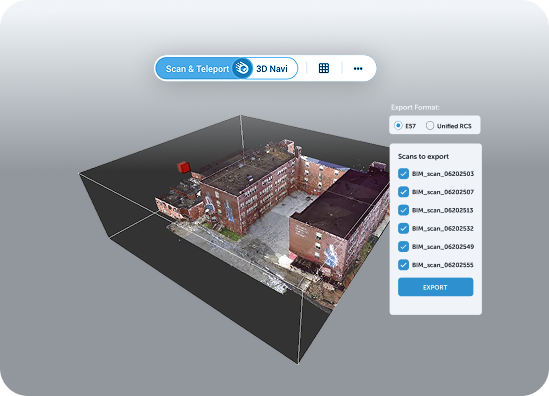The image size is (549, 396).
Task: Click the EXPORT button
Action: pos(436,287)
